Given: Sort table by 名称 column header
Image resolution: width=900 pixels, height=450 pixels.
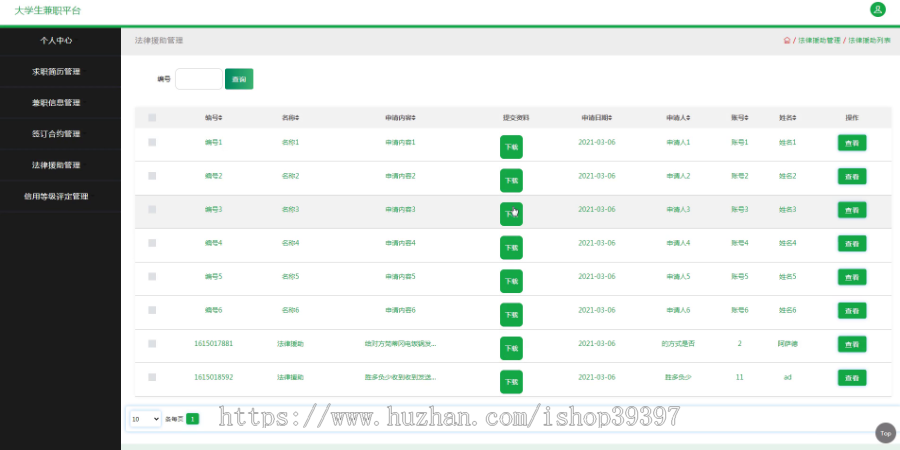Looking at the screenshot, I should (x=290, y=118).
